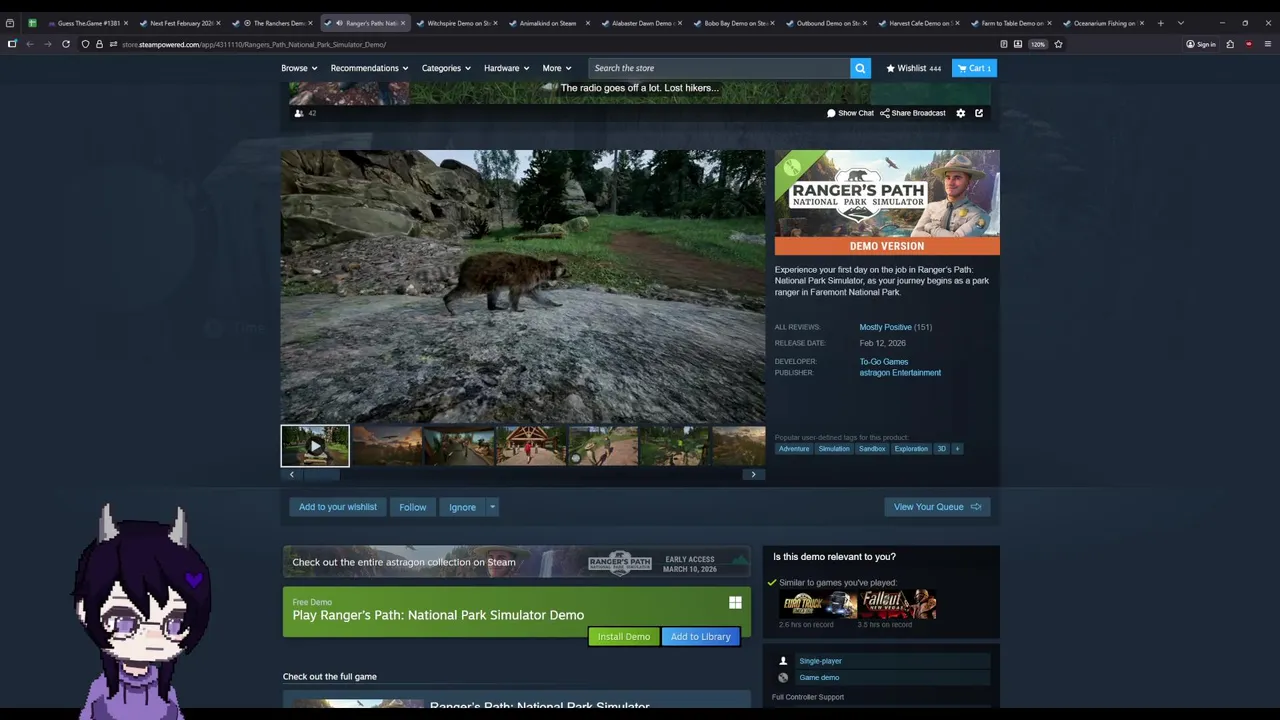
Task: Click the Windows platform icon on demo banner
Action: click(x=735, y=603)
